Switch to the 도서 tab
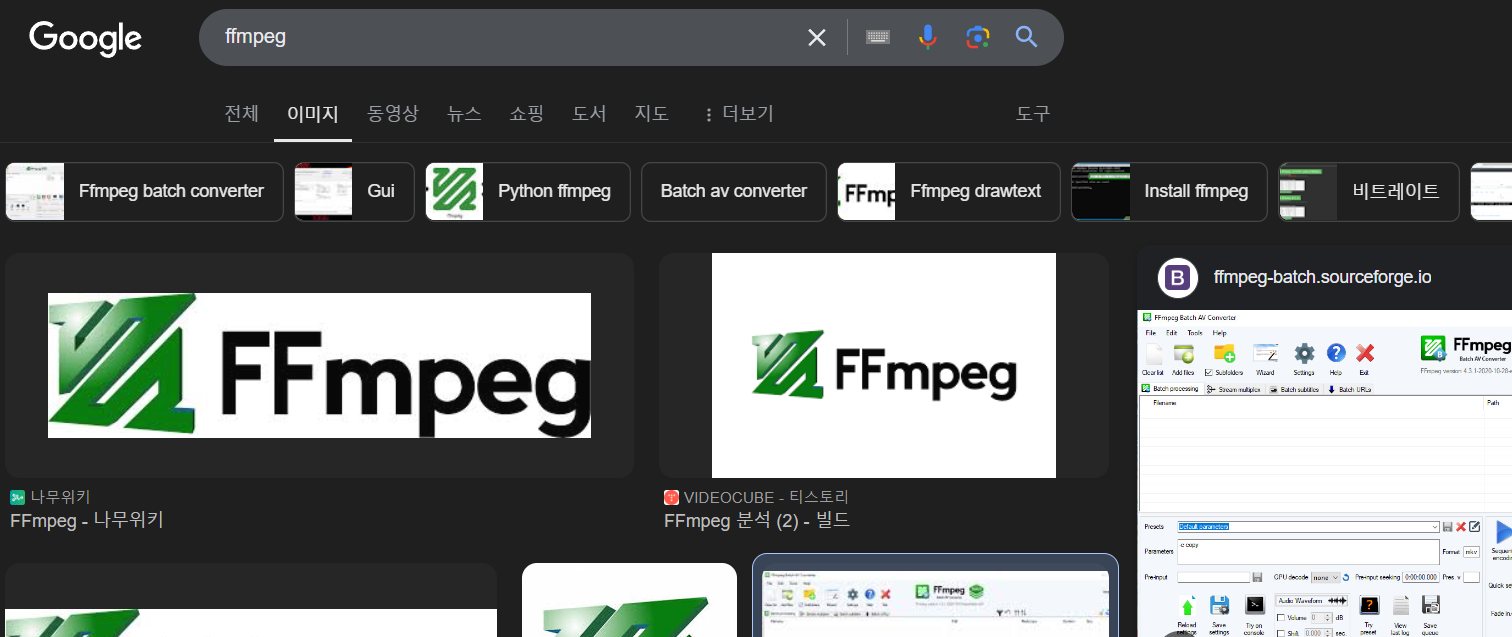This screenshot has width=1512, height=637. 589,114
